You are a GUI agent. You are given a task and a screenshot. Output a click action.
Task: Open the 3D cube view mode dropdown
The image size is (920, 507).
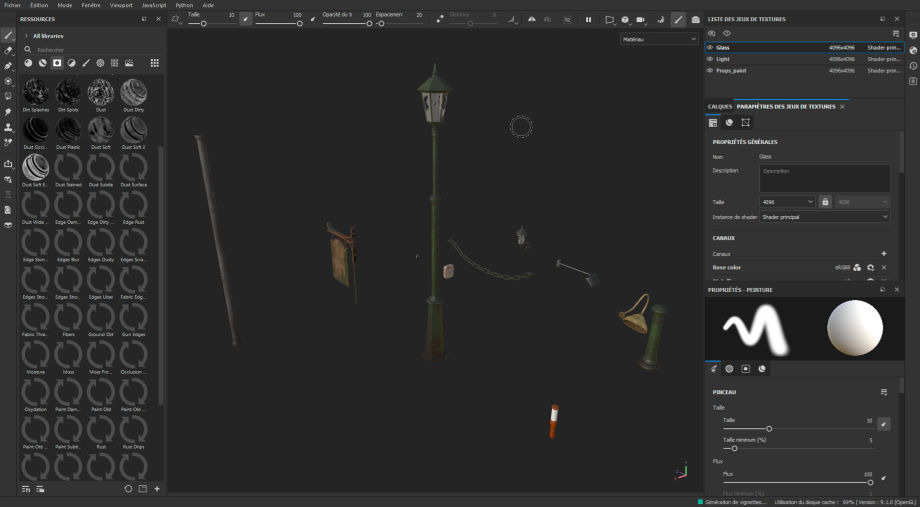tap(625, 19)
